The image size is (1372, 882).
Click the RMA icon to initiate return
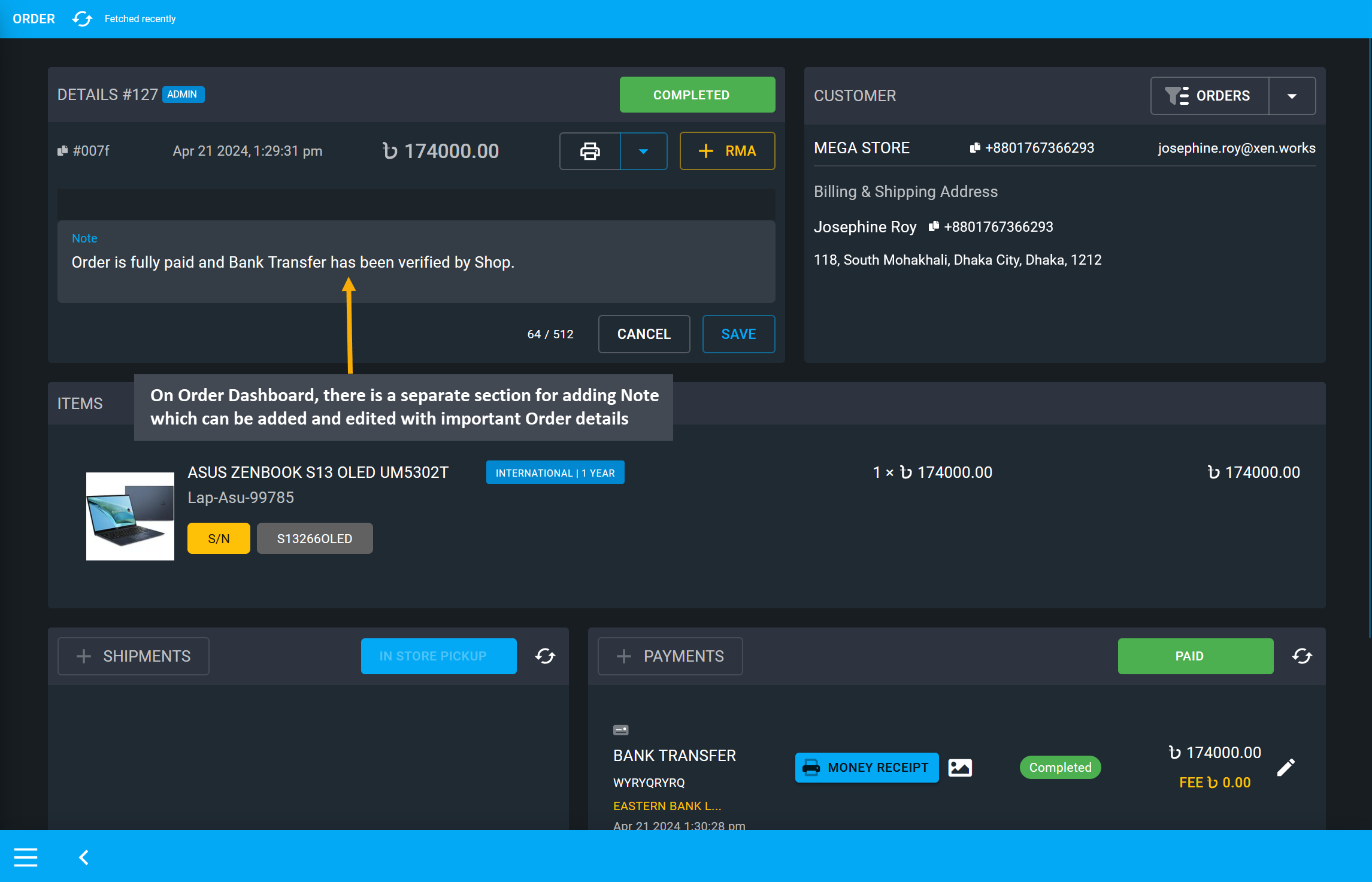728,151
